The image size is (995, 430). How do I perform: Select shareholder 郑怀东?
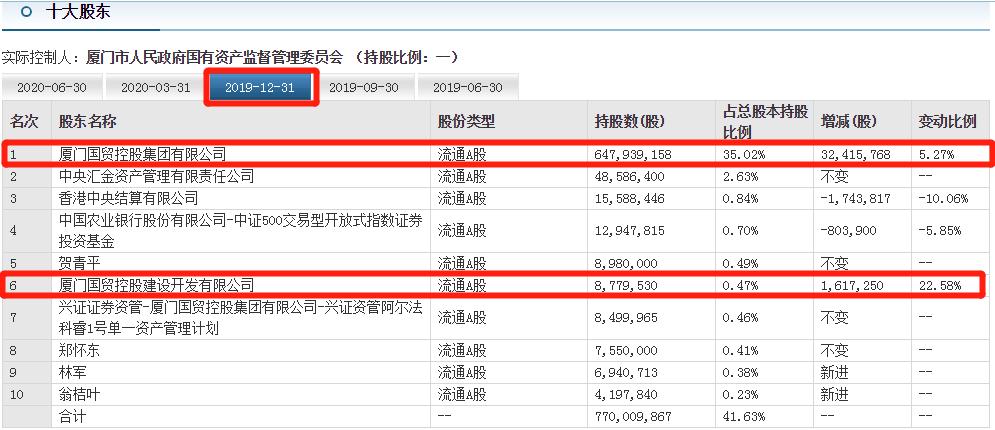coord(79,350)
